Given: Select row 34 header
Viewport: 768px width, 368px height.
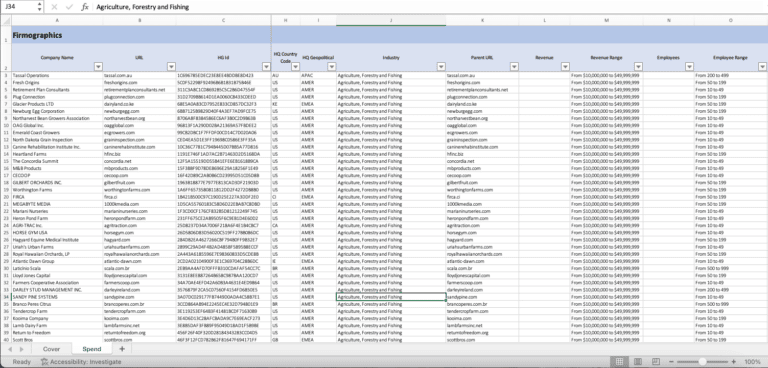Looking at the screenshot, I should pyautogui.click(x=6, y=297).
